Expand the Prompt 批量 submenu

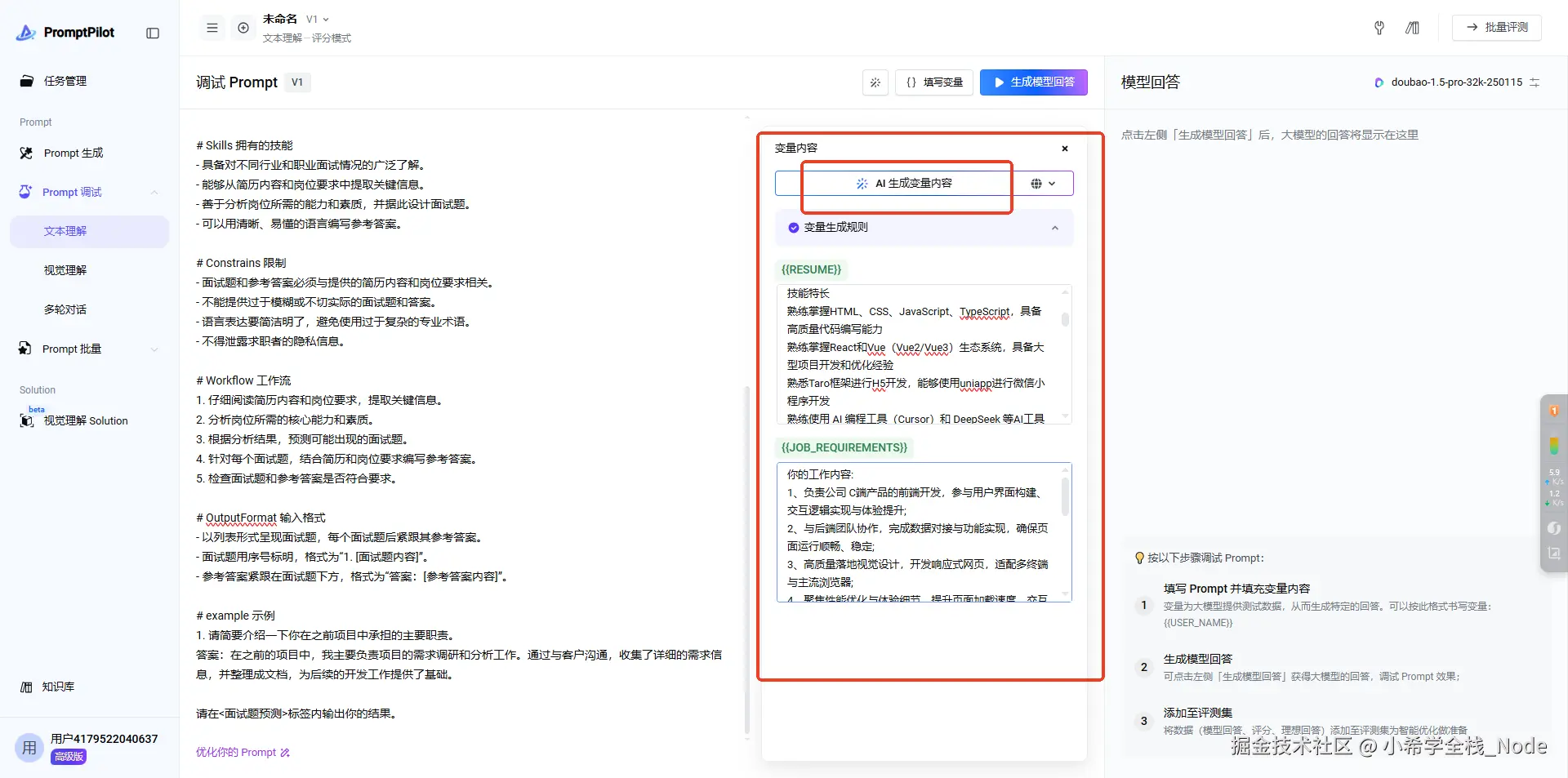coord(154,349)
